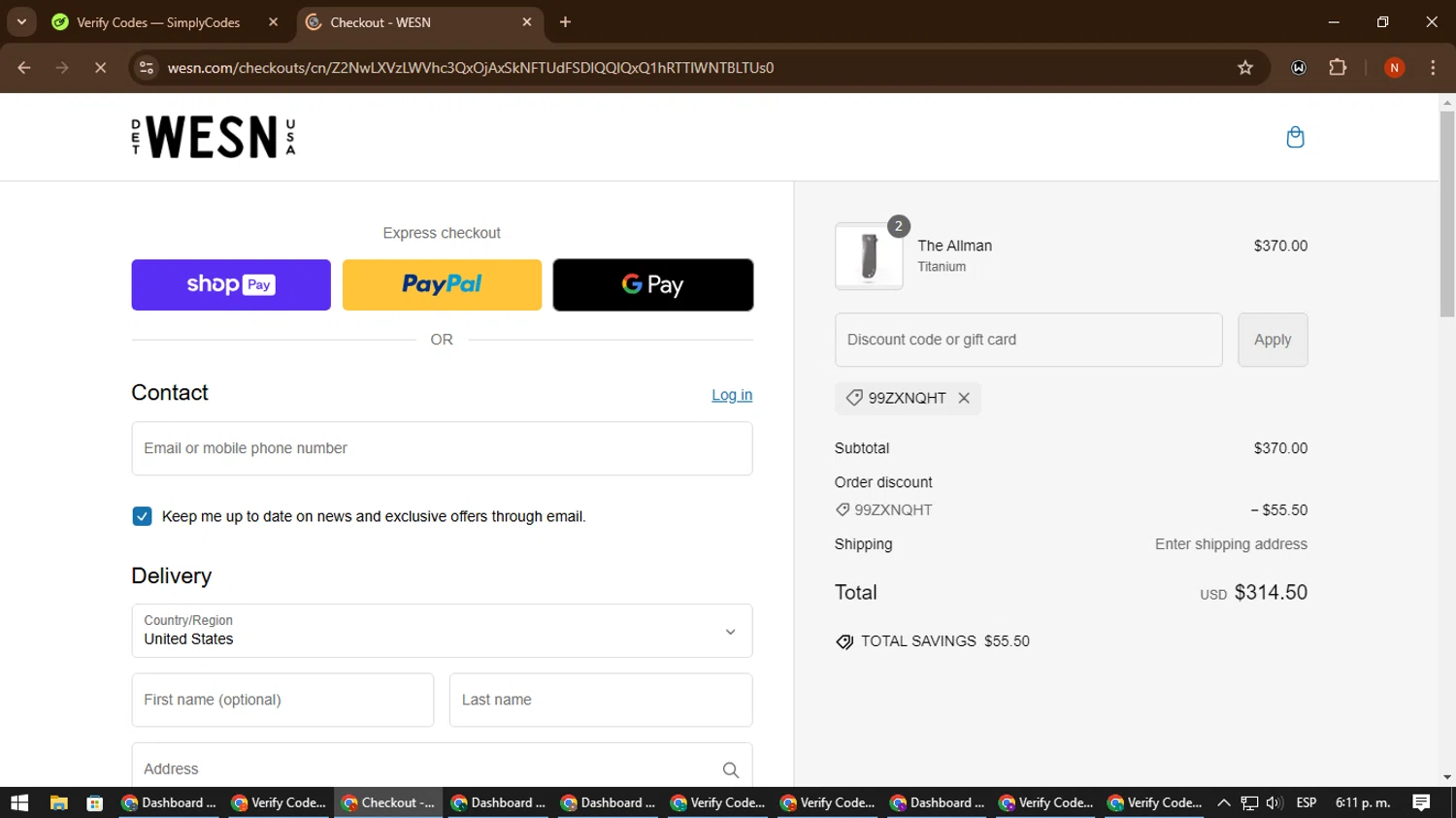Bookmark this page with the star icon
This screenshot has height=818, width=1456.
(1245, 68)
